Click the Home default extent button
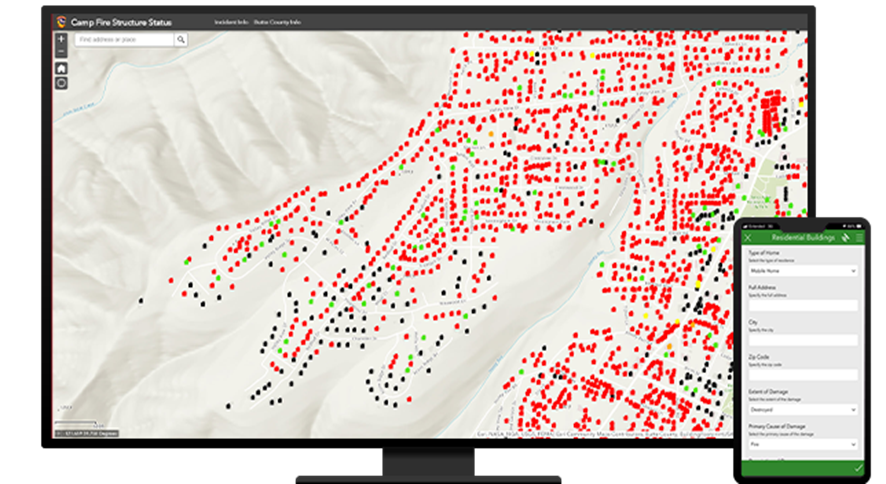This screenshot has height=484, width=886. 61,68
